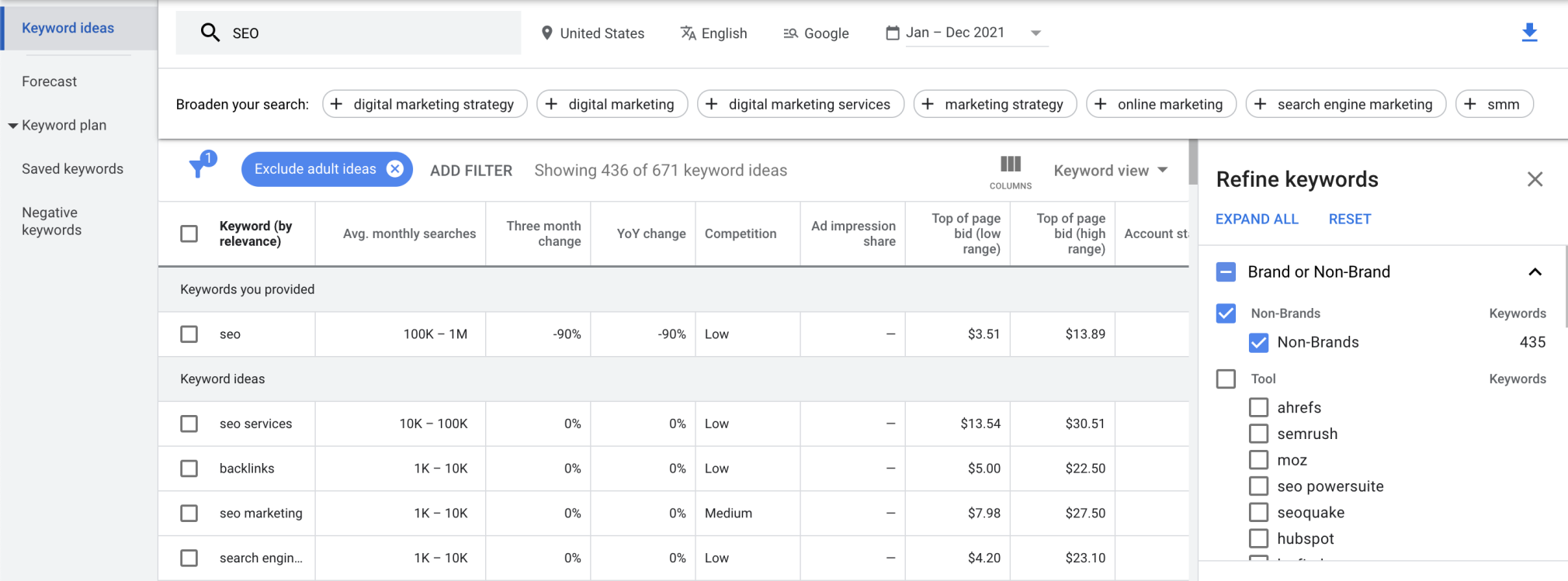Go to Forecast in the sidebar
This screenshot has width=1568, height=581.
[x=49, y=81]
